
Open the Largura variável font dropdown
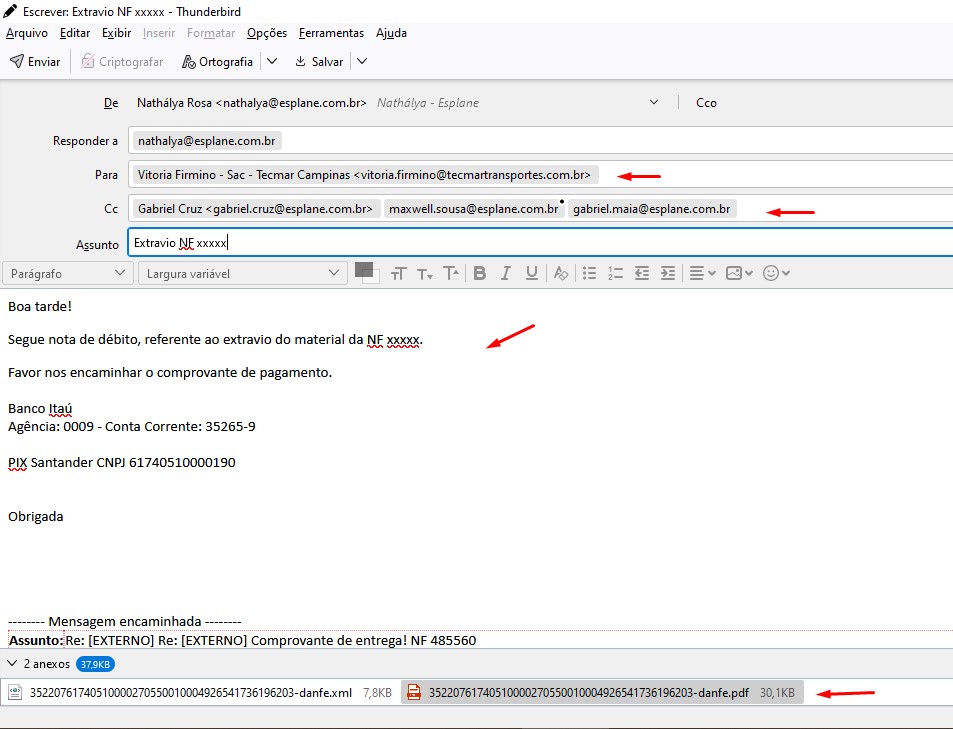coord(242,273)
